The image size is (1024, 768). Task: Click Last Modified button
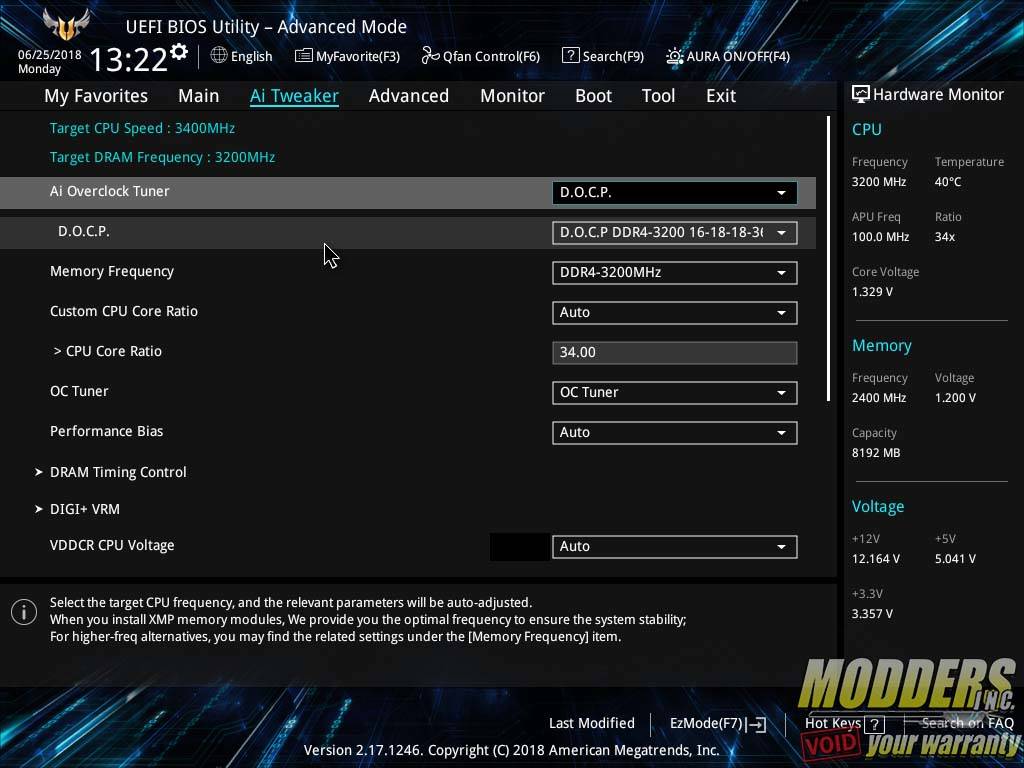point(592,724)
